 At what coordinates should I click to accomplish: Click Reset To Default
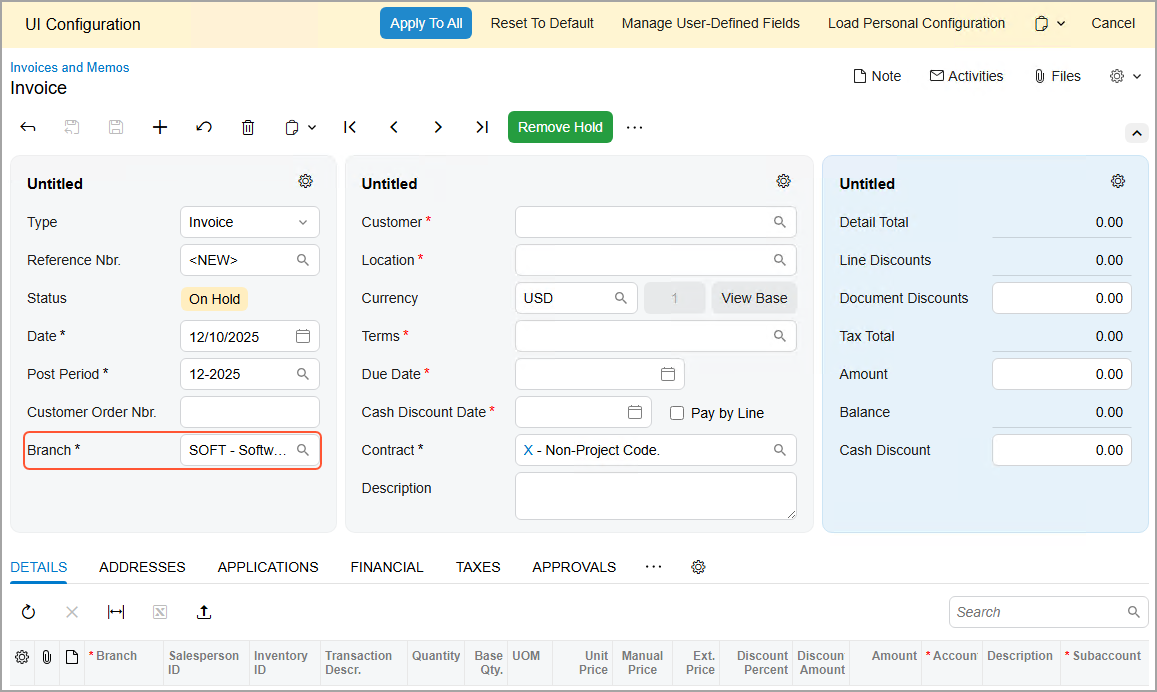point(542,24)
